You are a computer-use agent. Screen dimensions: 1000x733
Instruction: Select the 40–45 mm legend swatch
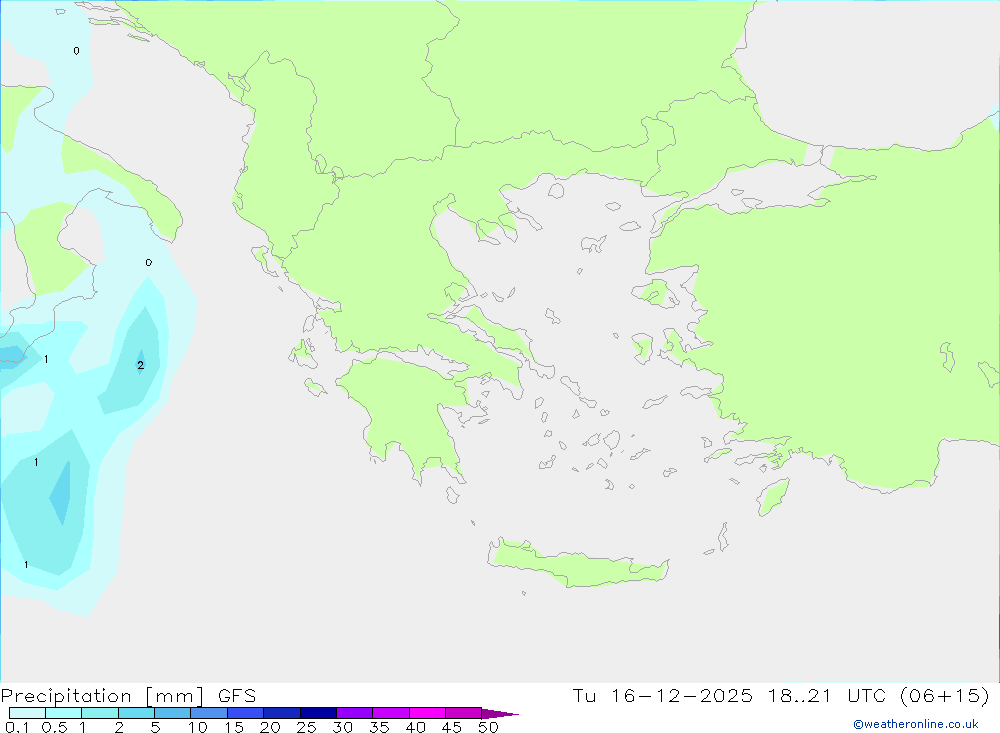pyautogui.click(x=427, y=713)
